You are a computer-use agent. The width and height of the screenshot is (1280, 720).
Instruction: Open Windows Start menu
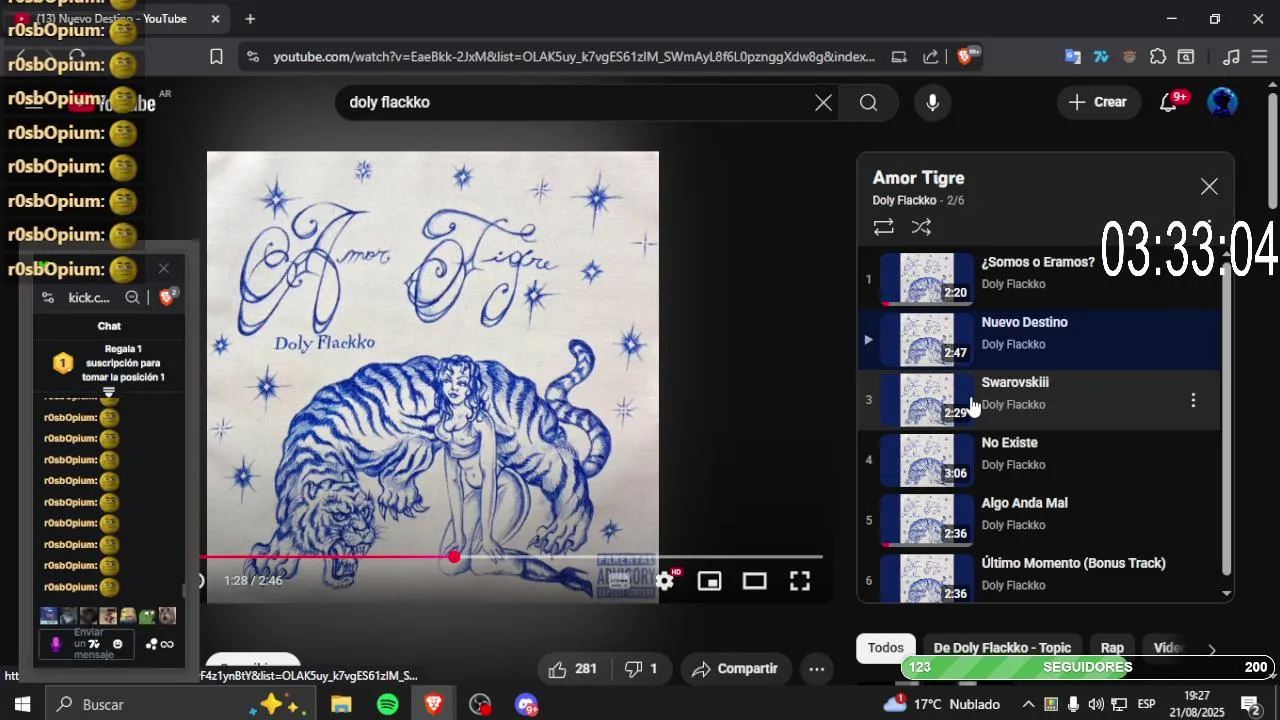coord(22,705)
